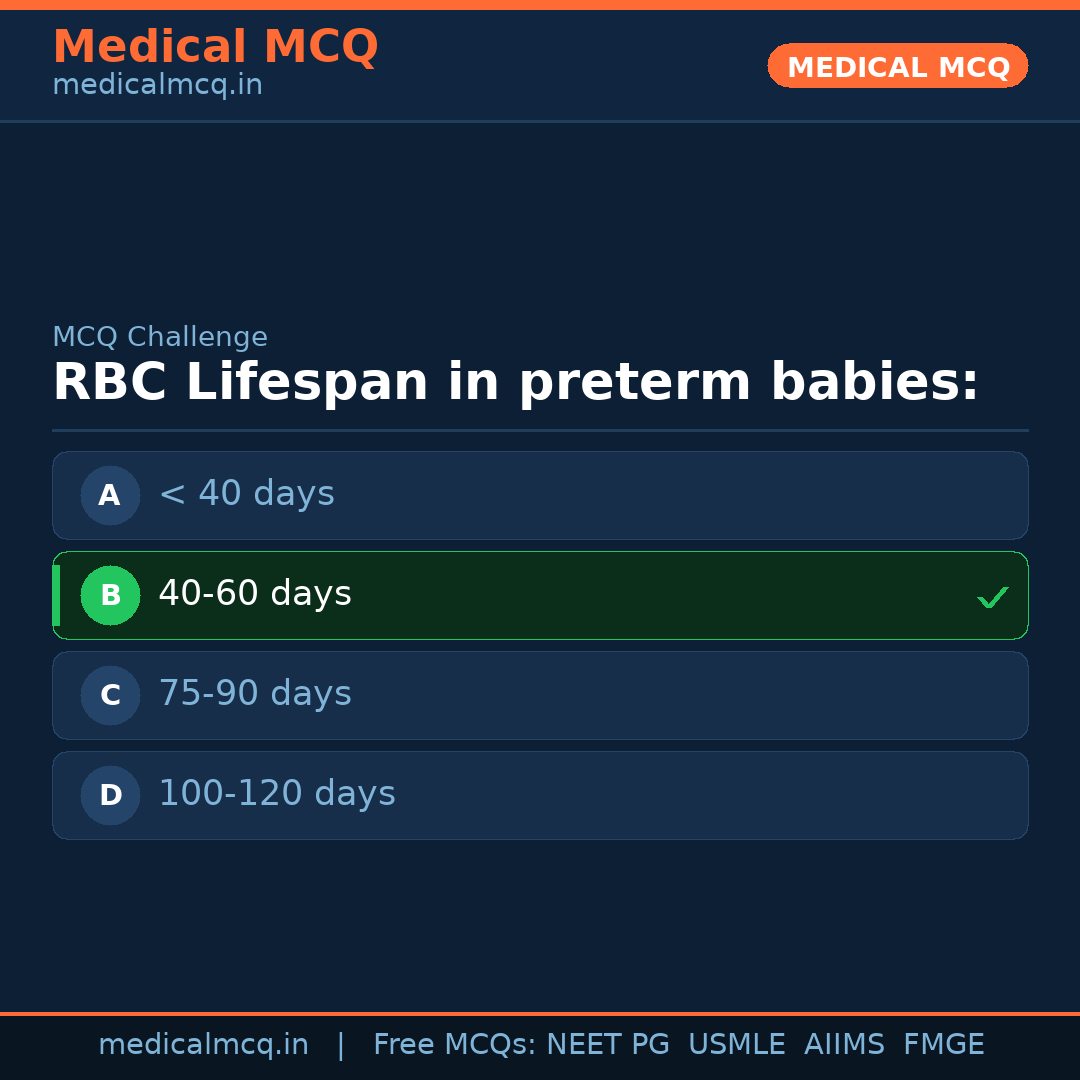Click the "RBC Lifespan in preterm babies:" heading

(515, 383)
